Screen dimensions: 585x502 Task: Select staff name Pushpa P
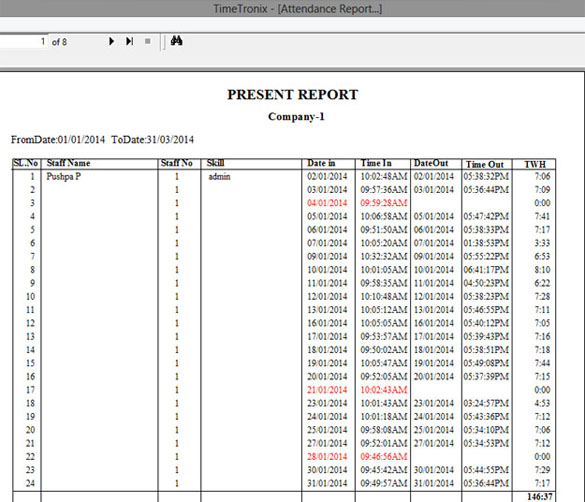pos(63,176)
